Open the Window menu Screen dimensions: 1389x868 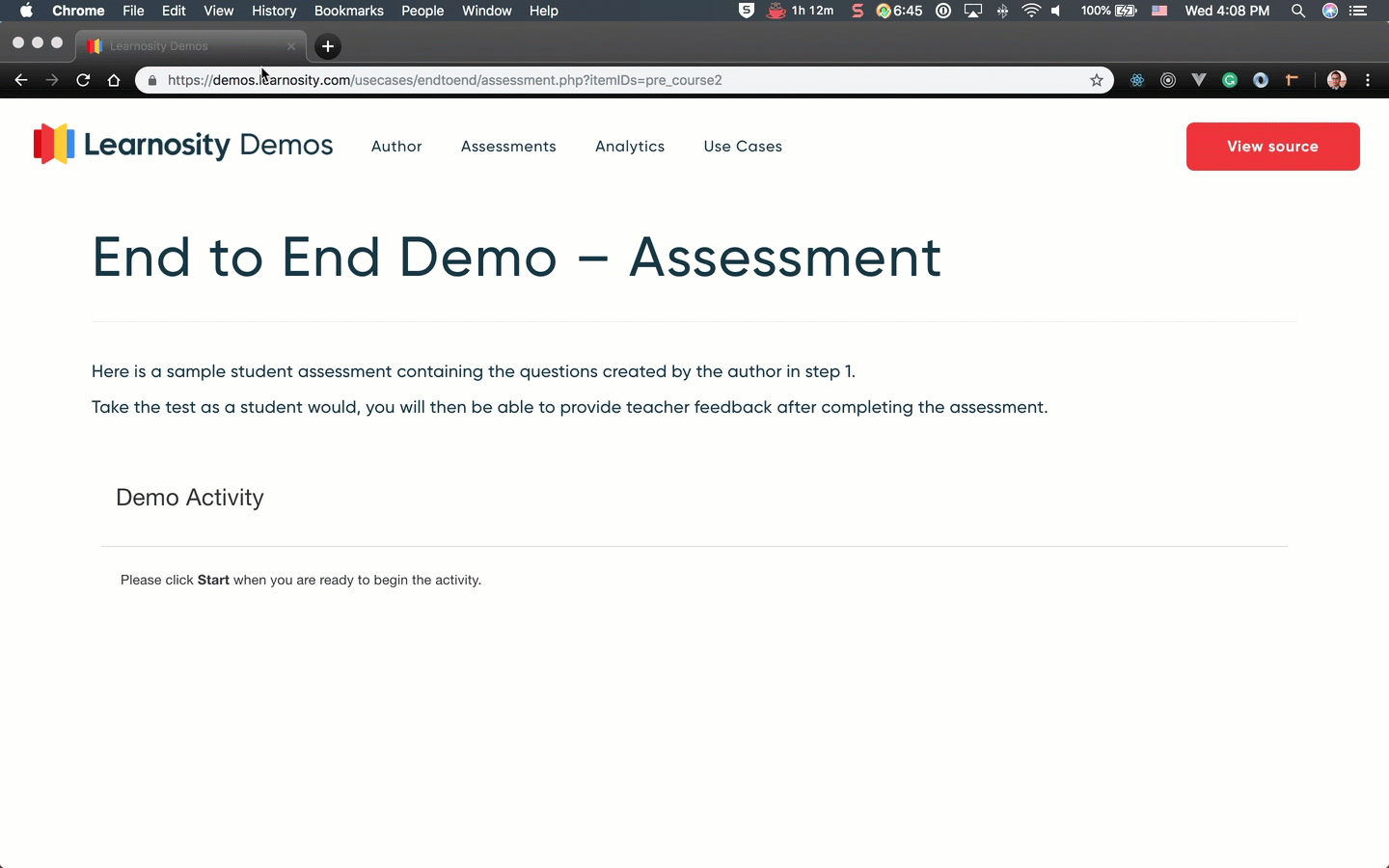[x=487, y=11]
